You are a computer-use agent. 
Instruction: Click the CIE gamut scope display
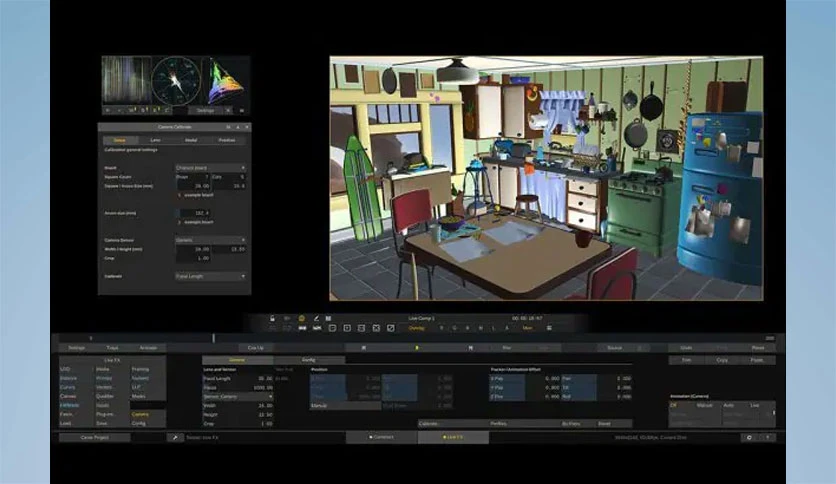tap(226, 81)
